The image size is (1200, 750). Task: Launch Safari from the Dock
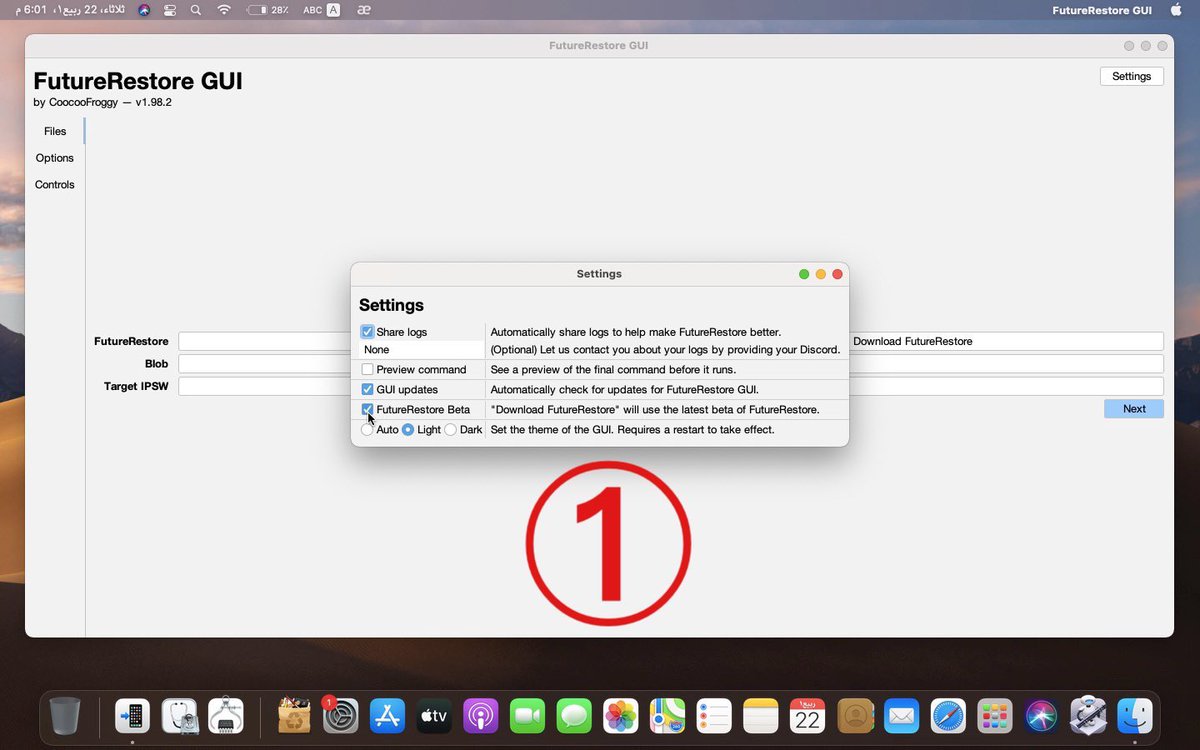click(x=948, y=716)
